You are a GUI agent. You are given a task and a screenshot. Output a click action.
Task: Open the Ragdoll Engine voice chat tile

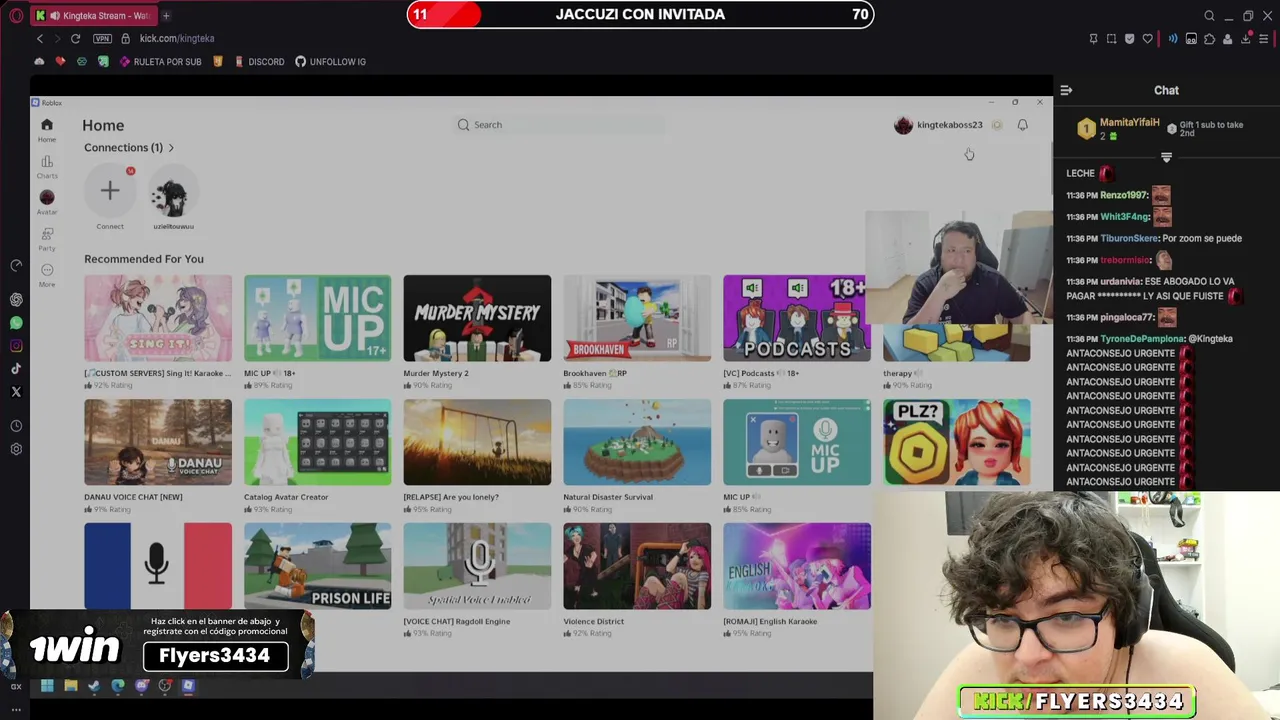pos(477,566)
